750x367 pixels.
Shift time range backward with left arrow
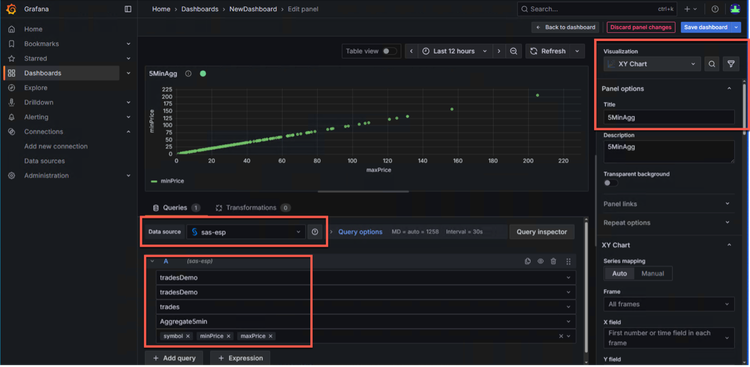tap(412, 51)
